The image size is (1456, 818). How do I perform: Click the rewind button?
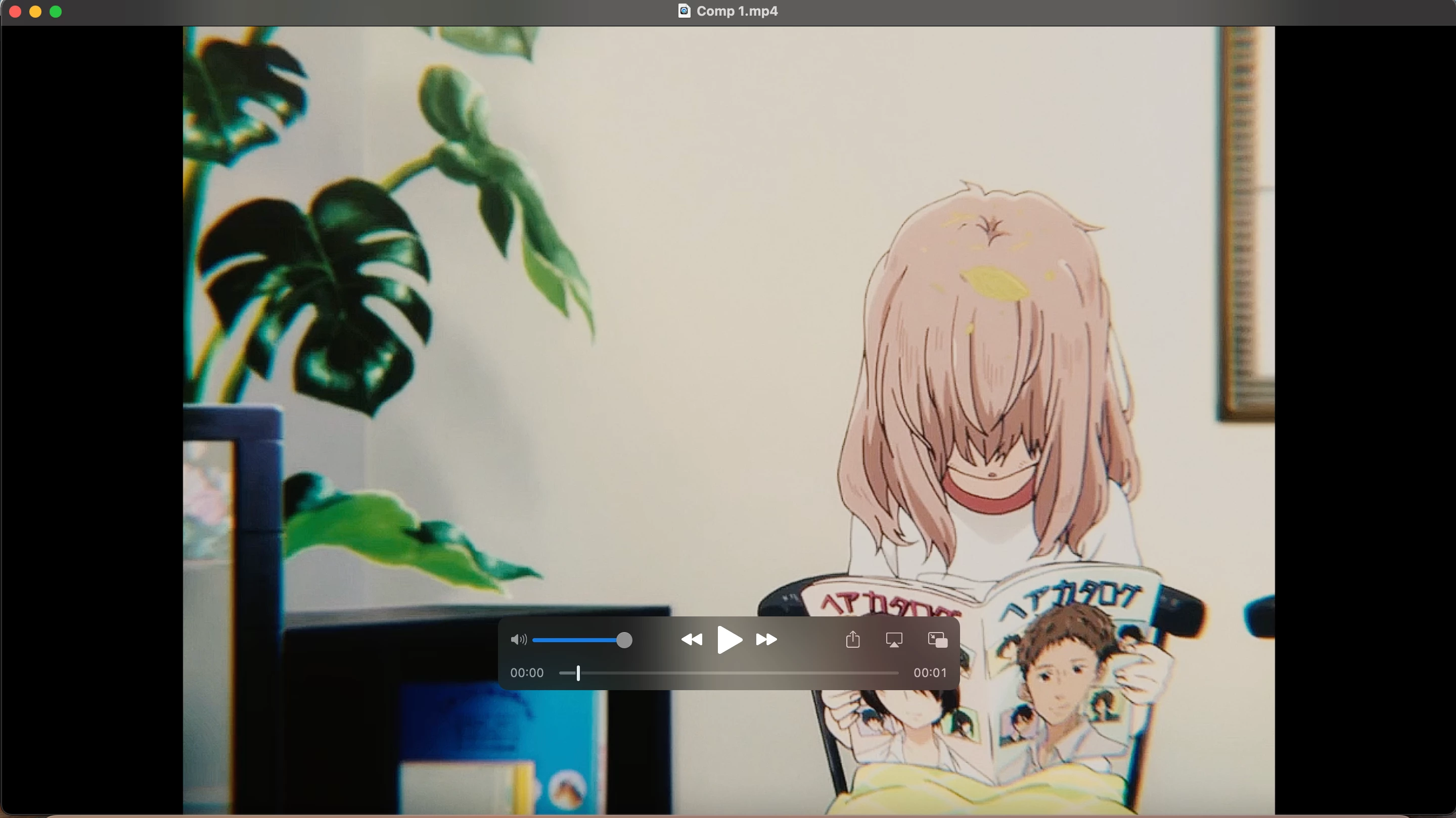click(x=691, y=640)
